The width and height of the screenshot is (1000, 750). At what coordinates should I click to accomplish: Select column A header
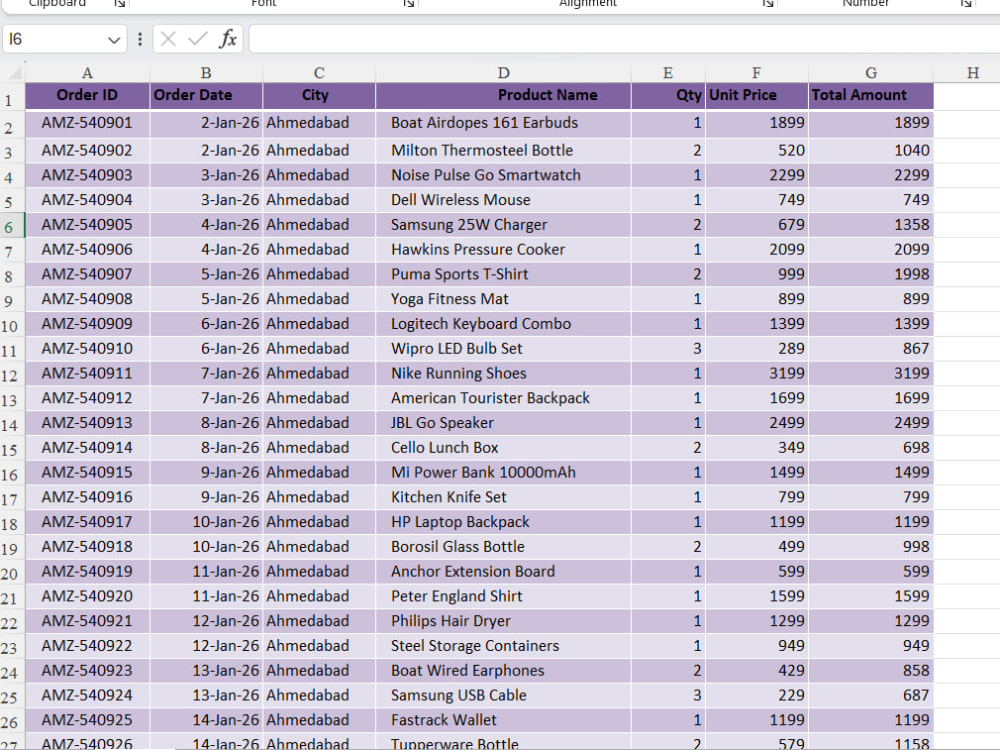pos(87,73)
